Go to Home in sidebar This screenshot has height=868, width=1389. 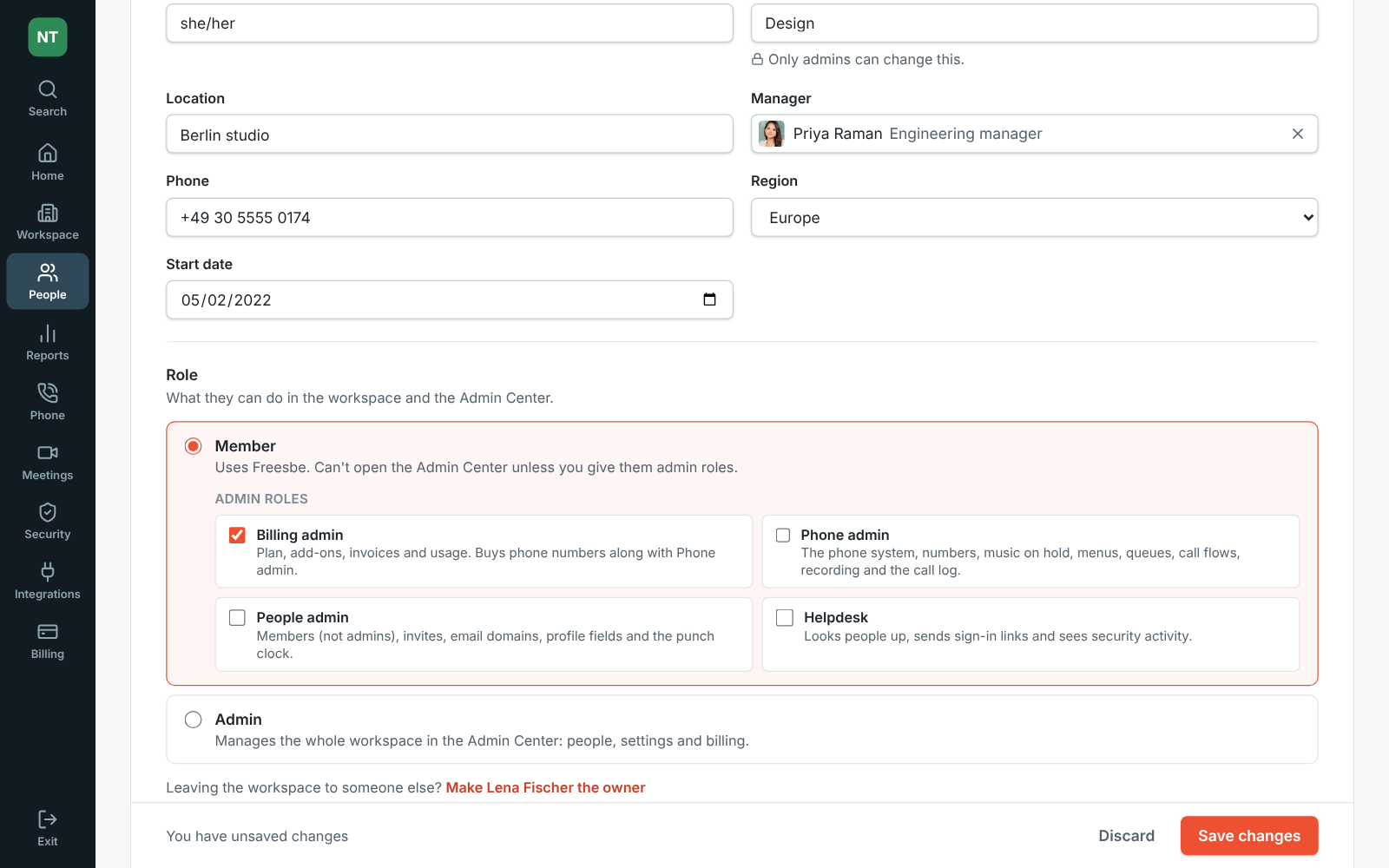[48, 162]
